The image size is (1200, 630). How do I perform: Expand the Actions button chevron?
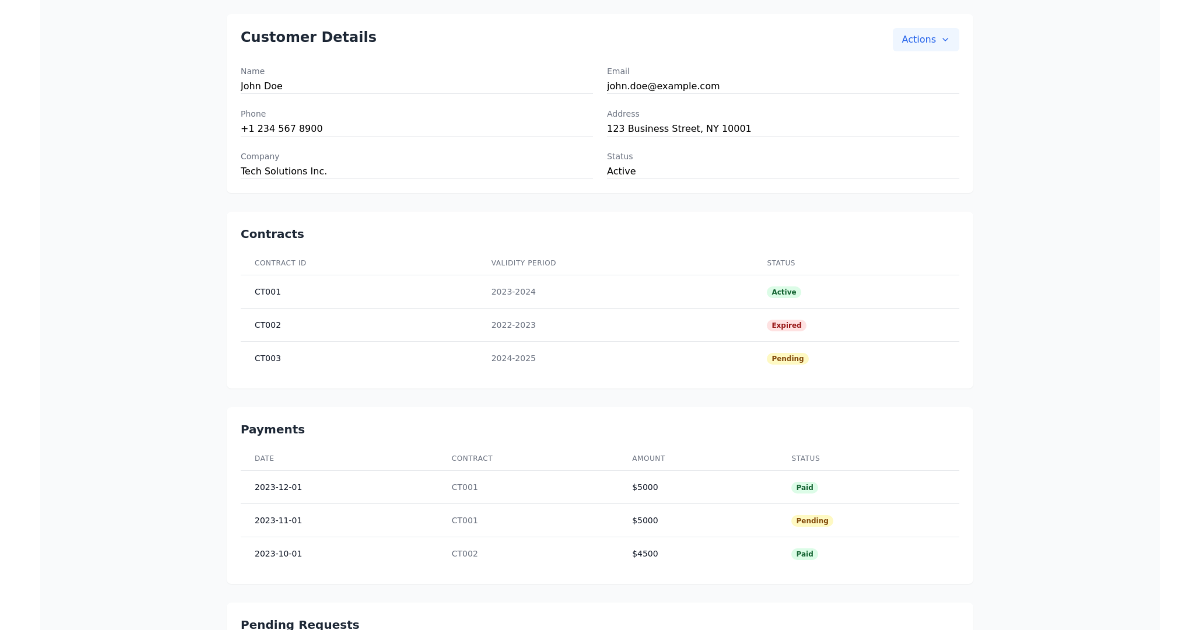pyautogui.click(x=944, y=40)
